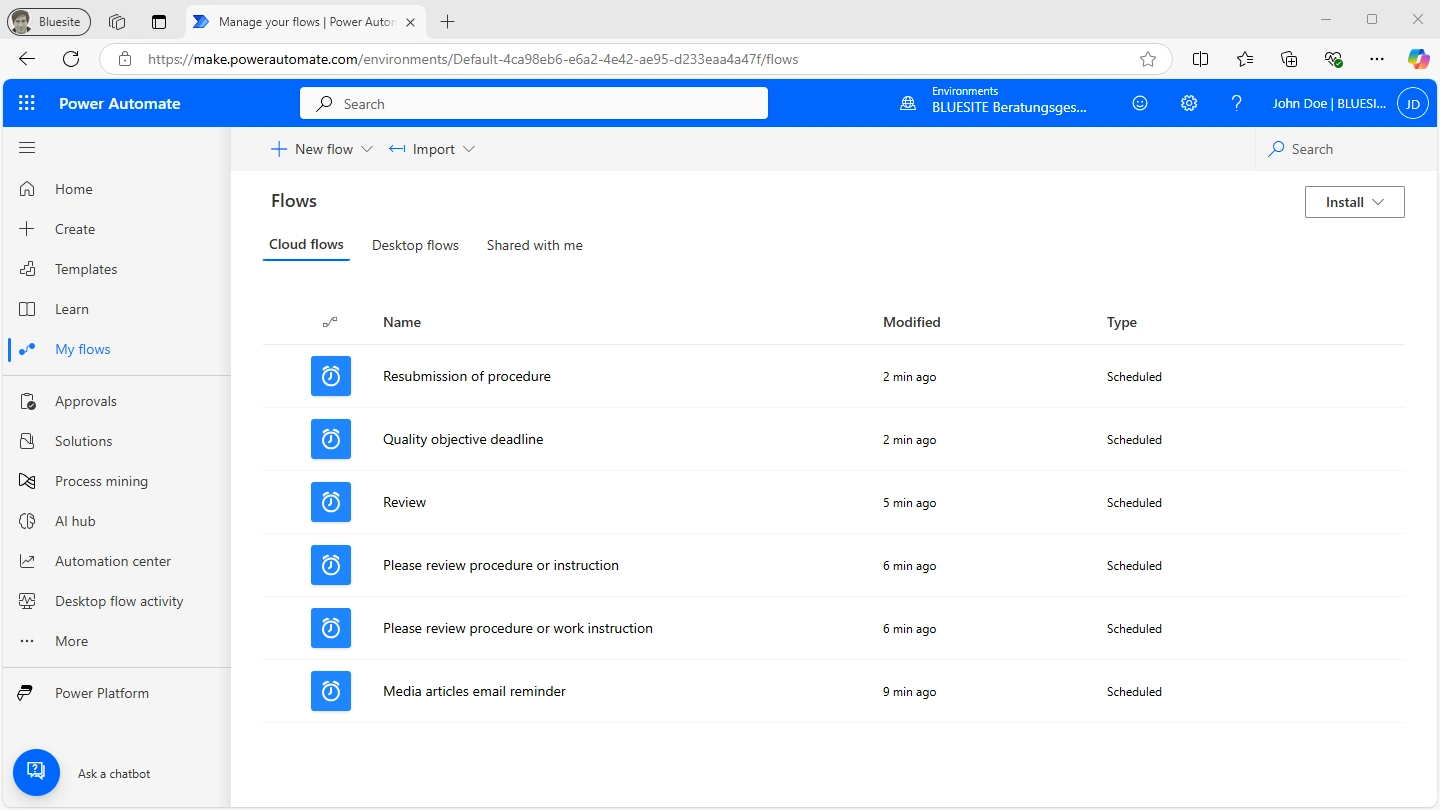Open the Settings gear icon

pos(1188,103)
